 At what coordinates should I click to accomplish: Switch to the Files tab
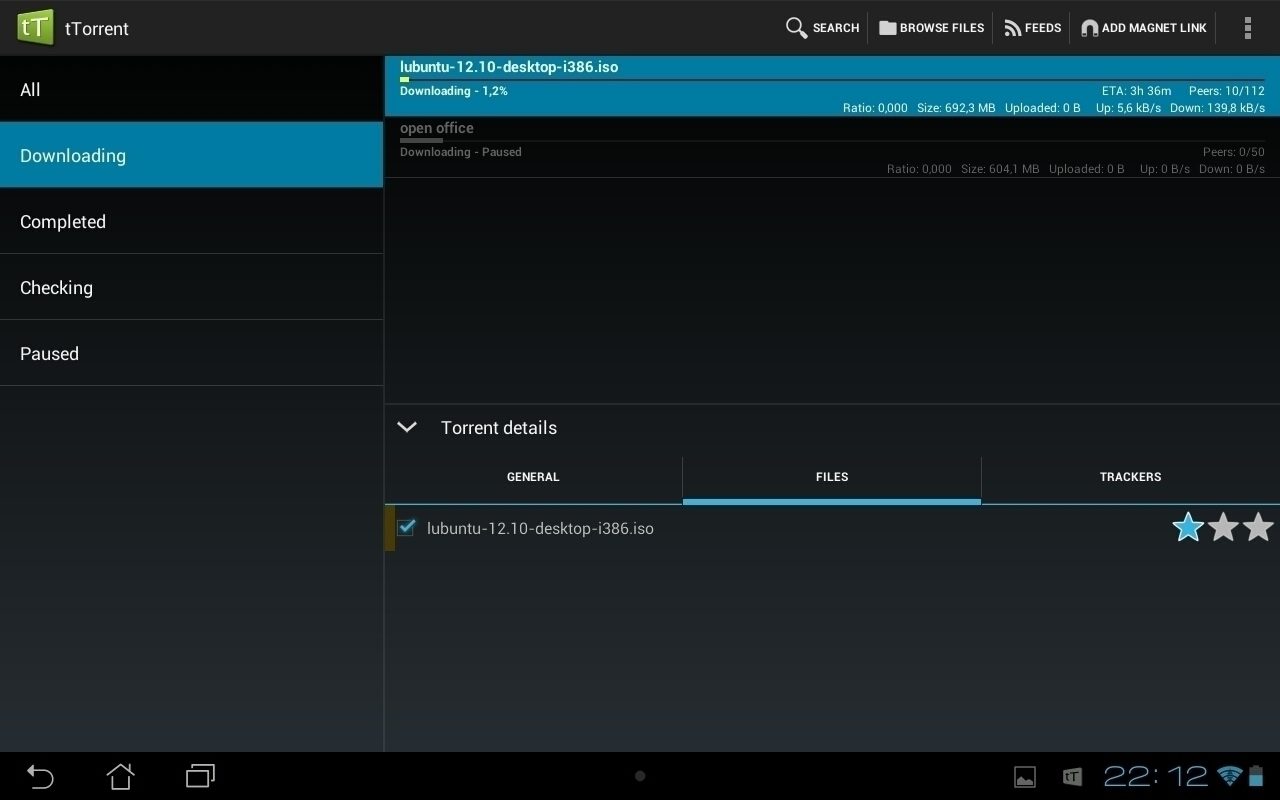pos(832,477)
